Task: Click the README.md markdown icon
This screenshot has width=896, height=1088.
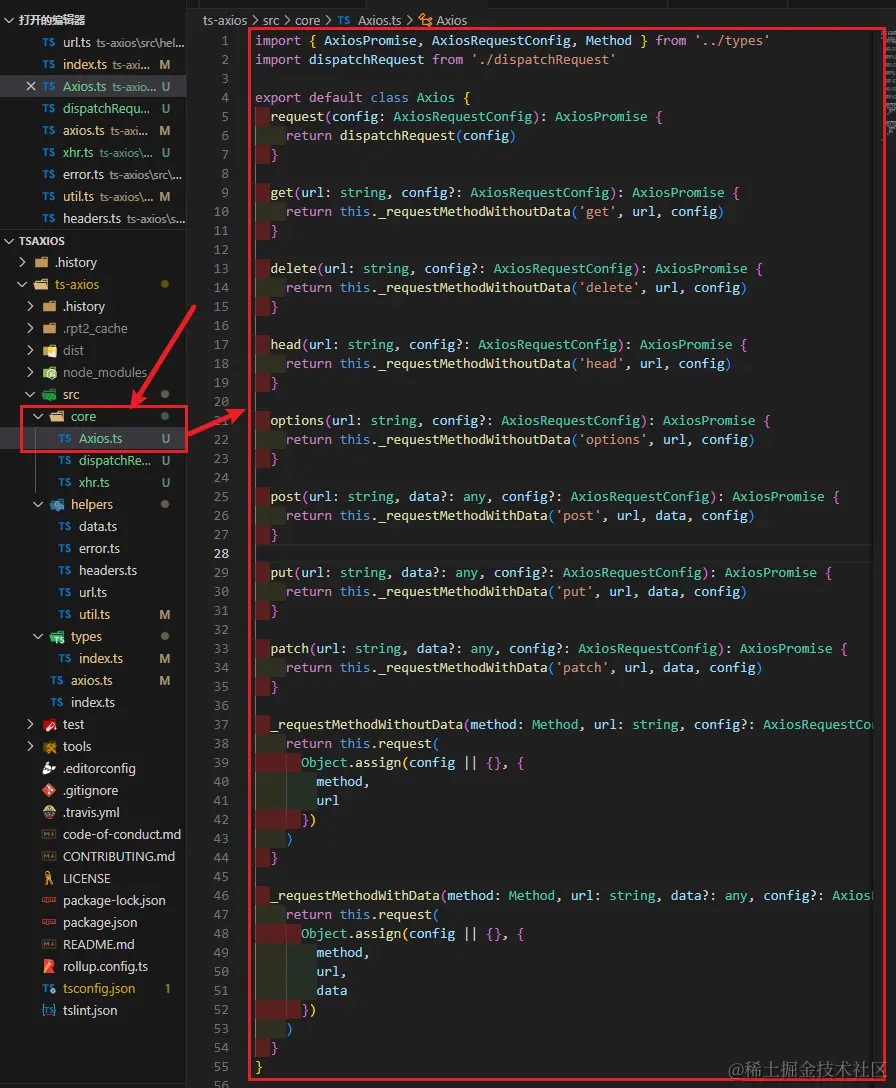Action: [49, 944]
